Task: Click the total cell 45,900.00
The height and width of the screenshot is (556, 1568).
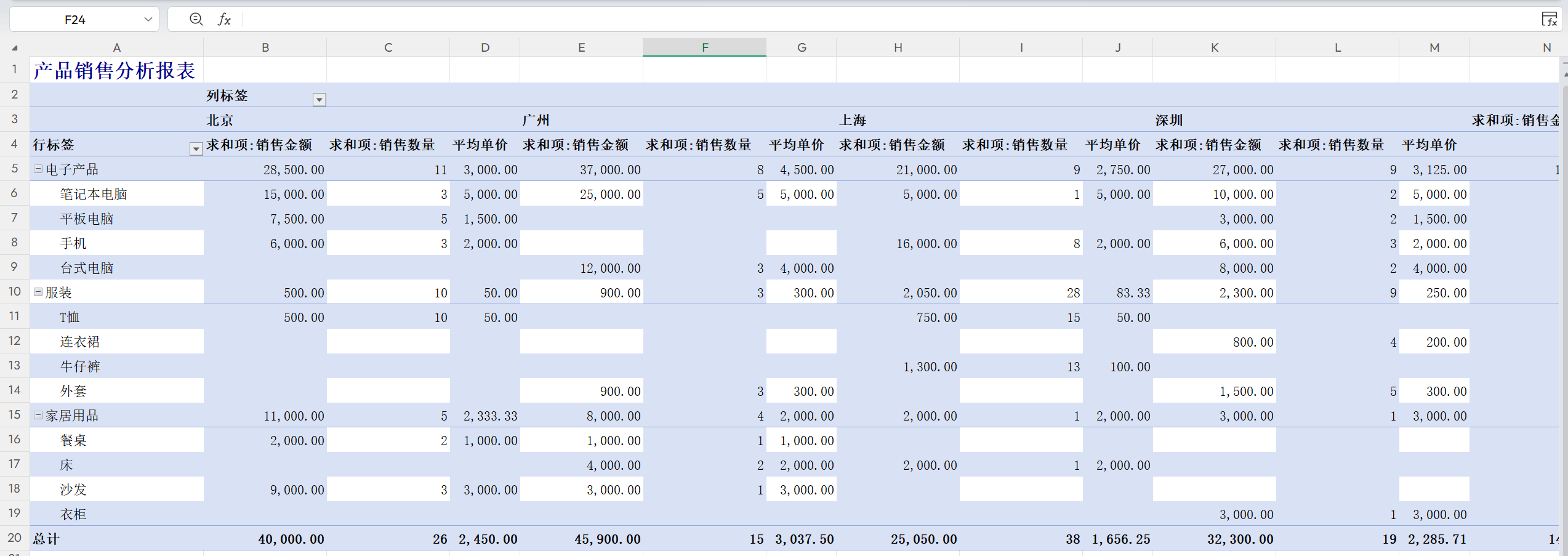Action: tap(581, 539)
